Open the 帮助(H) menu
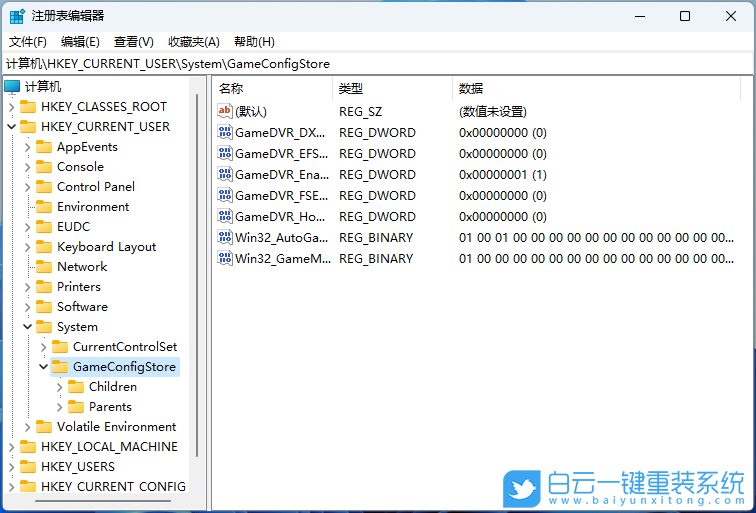 [x=254, y=42]
